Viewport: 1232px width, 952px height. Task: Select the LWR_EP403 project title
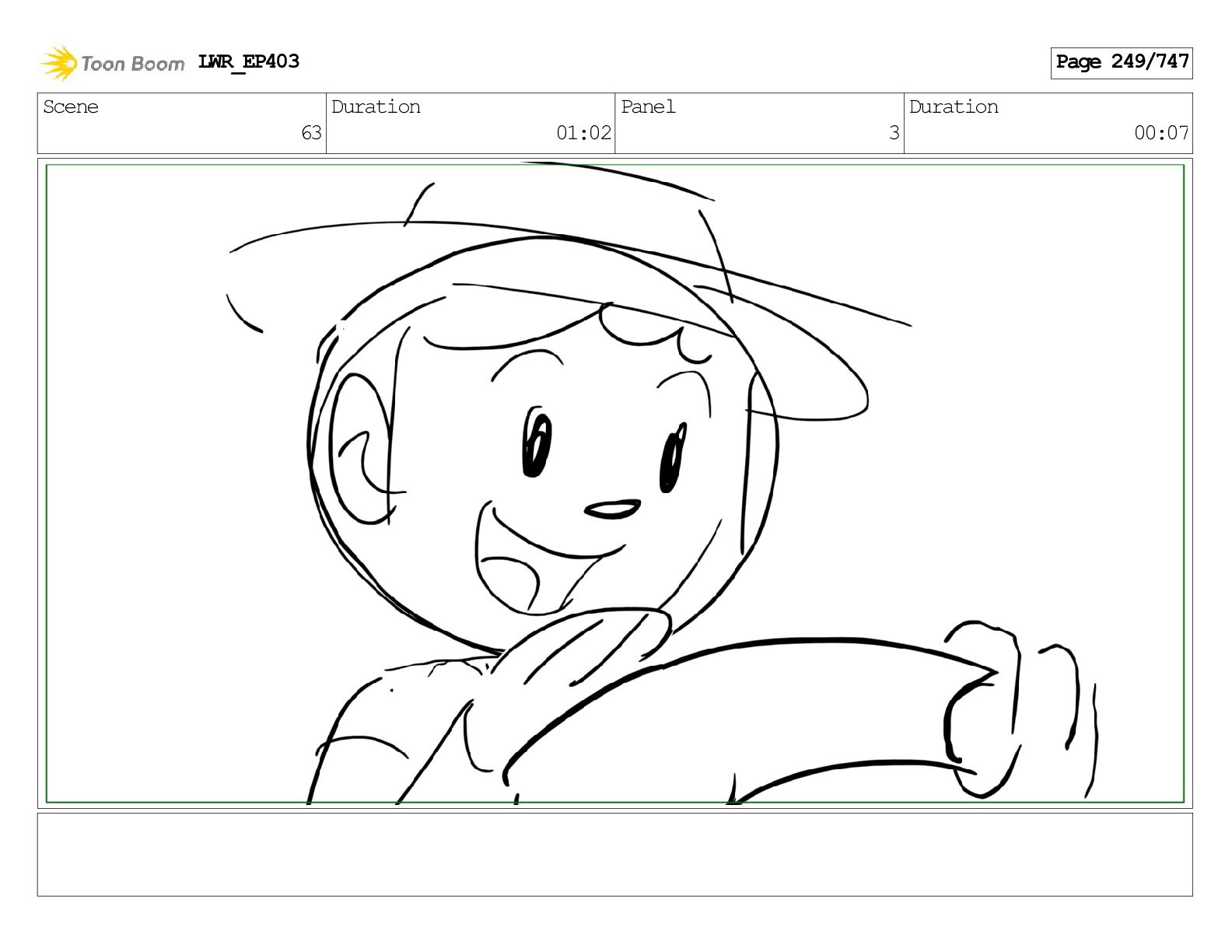coord(248,61)
